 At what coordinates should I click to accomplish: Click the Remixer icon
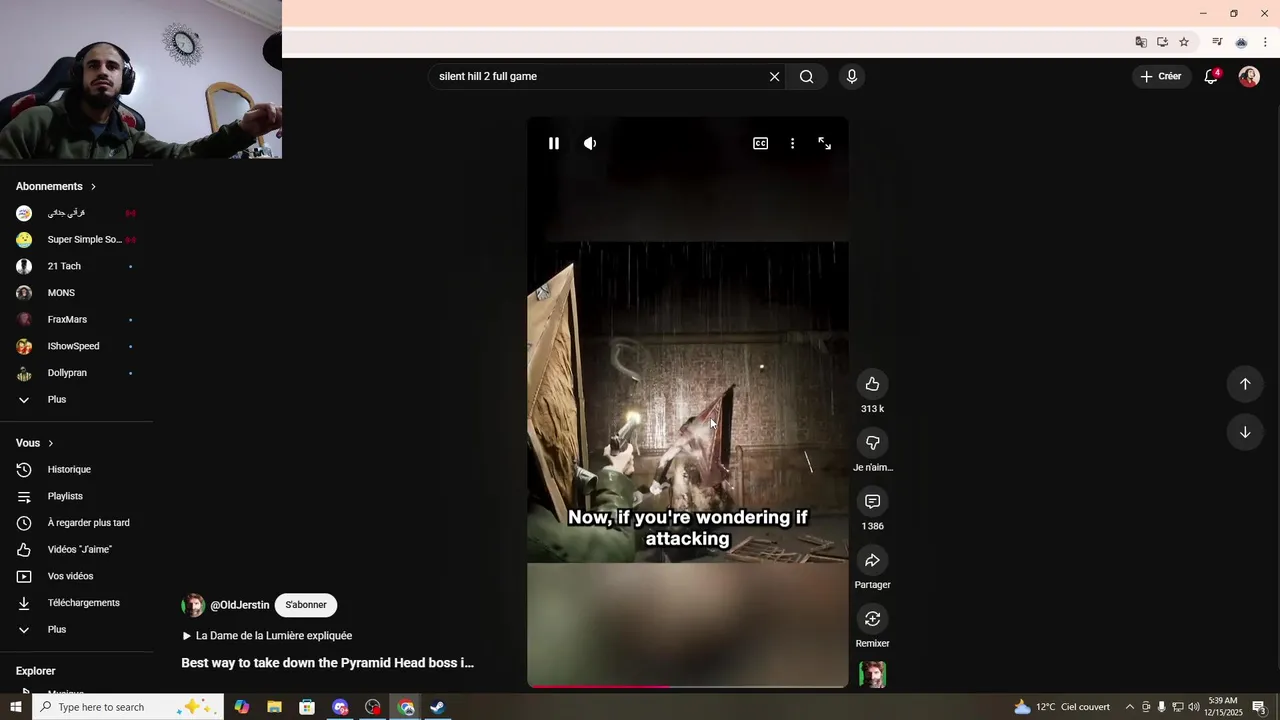pos(872,619)
